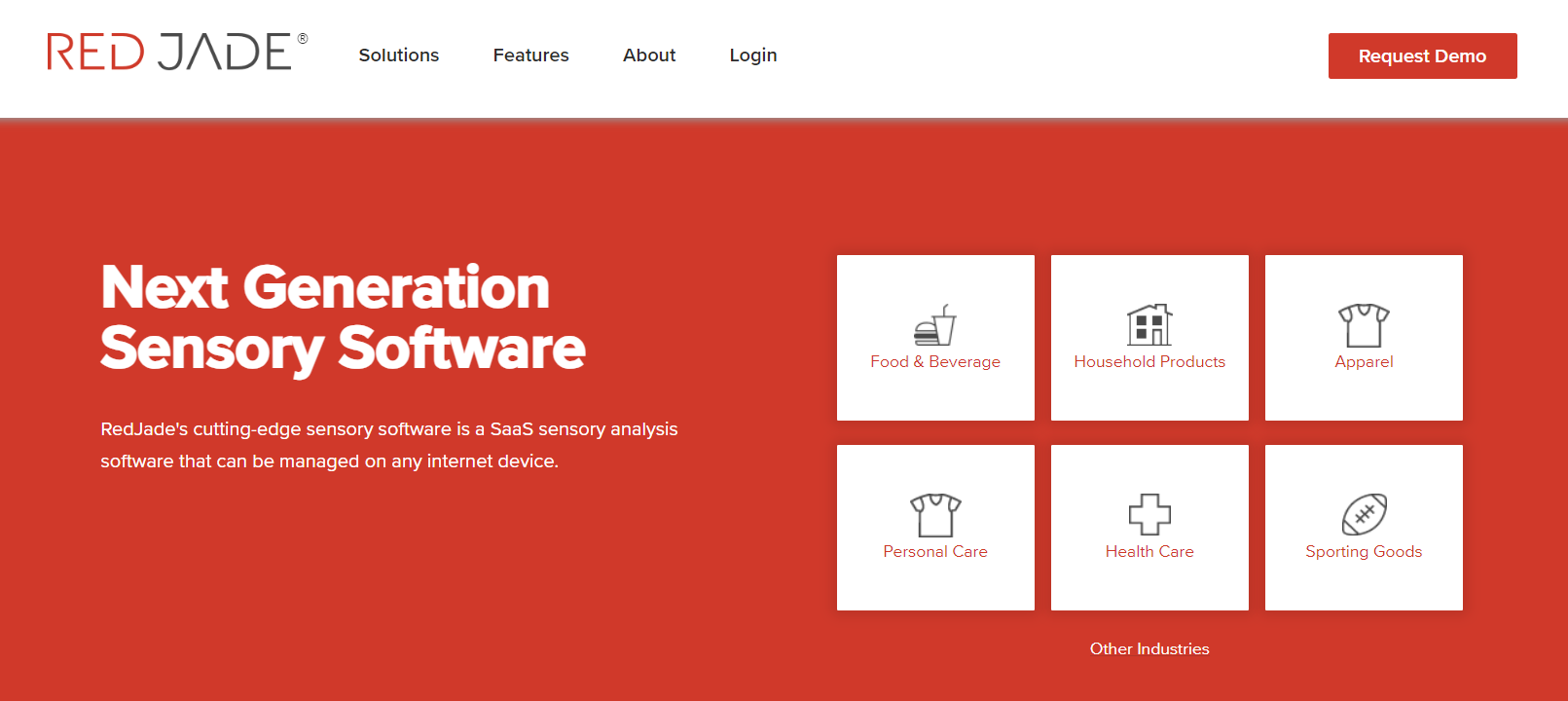Screen dimensions: 1568x701
Task: Click the Next Generation Sensory Software heading
Action: click(343, 318)
